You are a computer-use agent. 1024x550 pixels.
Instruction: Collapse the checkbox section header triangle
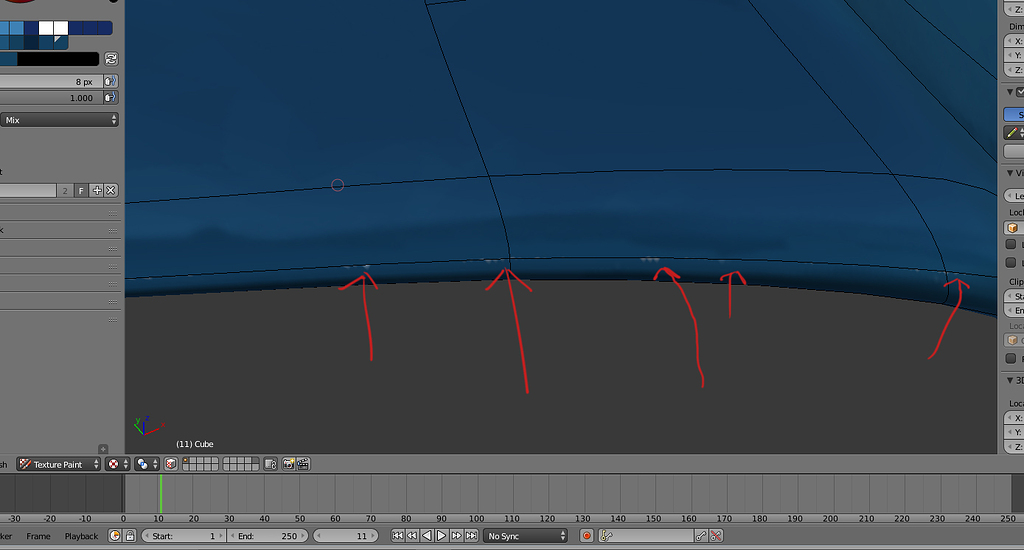pyautogui.click(x=1010, y=92)
